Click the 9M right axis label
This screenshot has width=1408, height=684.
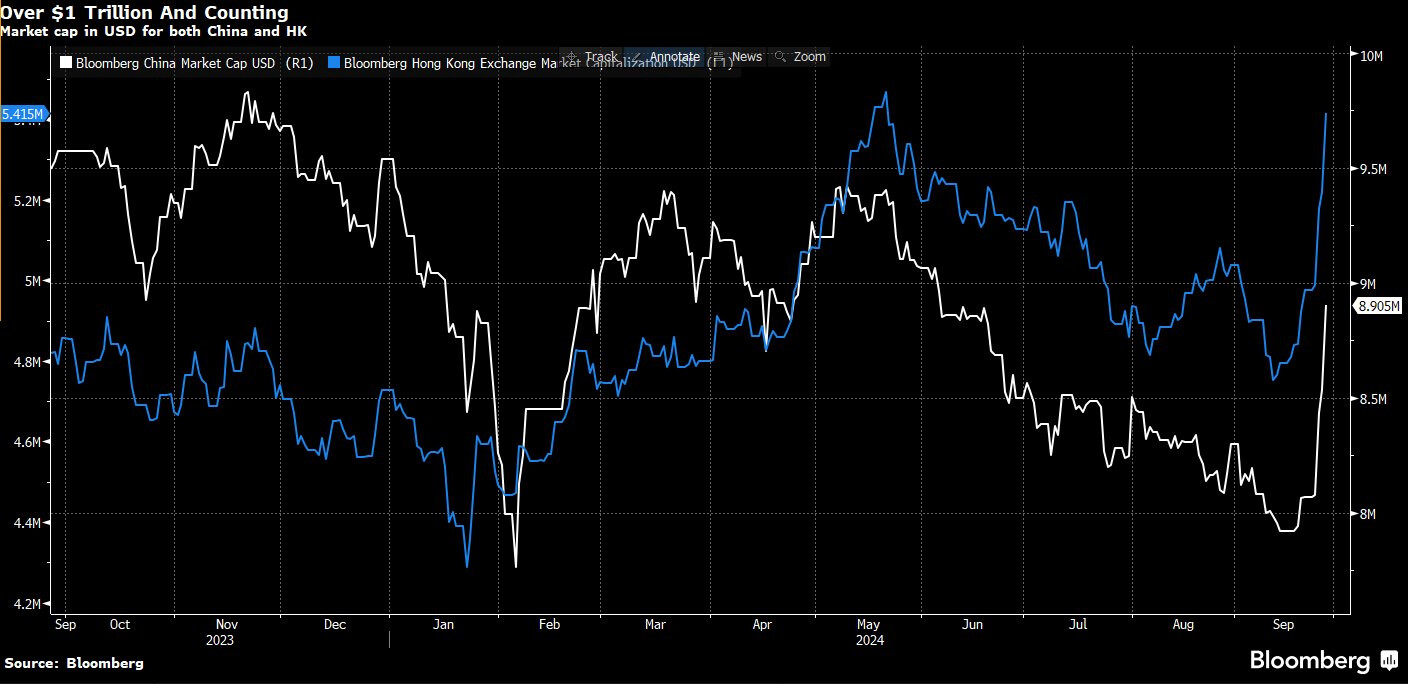point(1368,284)
